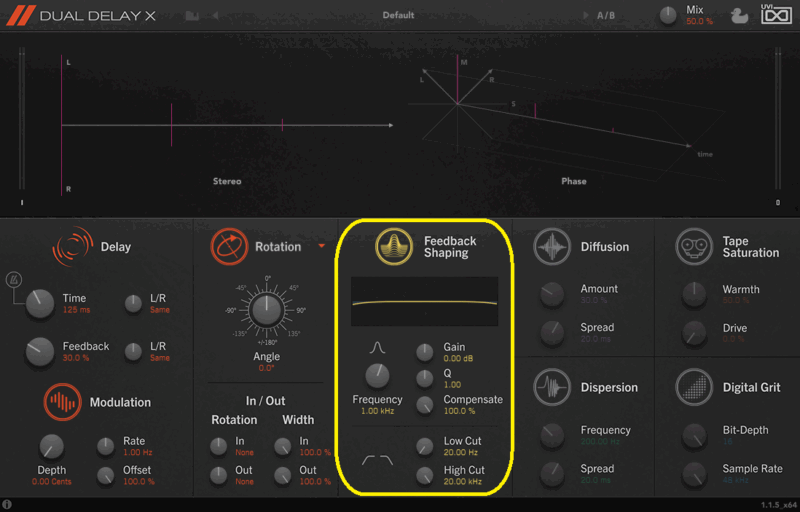The height and width of the screenshot is (512, 800).
Task: Open the info icon in status bar
Action: [x=7, y=504]
